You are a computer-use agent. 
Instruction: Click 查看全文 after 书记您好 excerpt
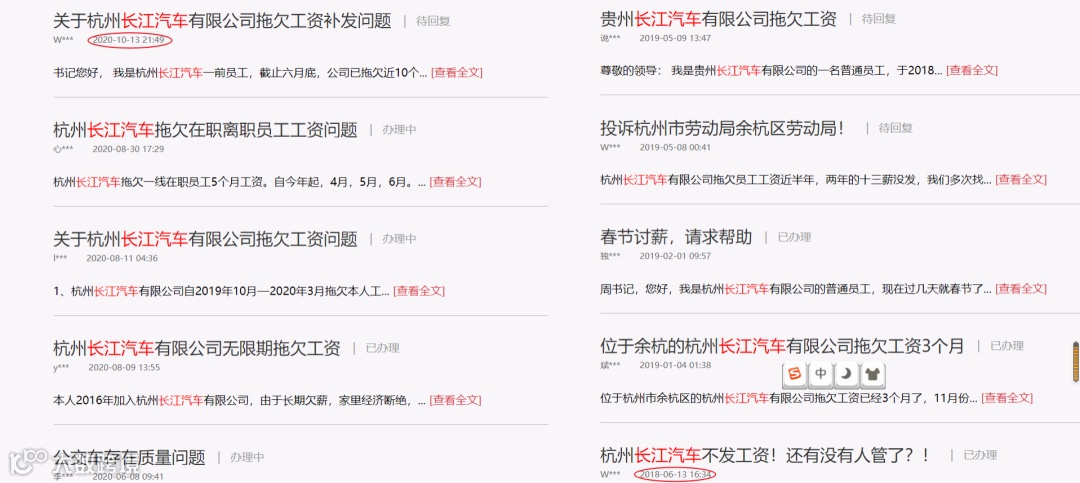coord(457,72)
